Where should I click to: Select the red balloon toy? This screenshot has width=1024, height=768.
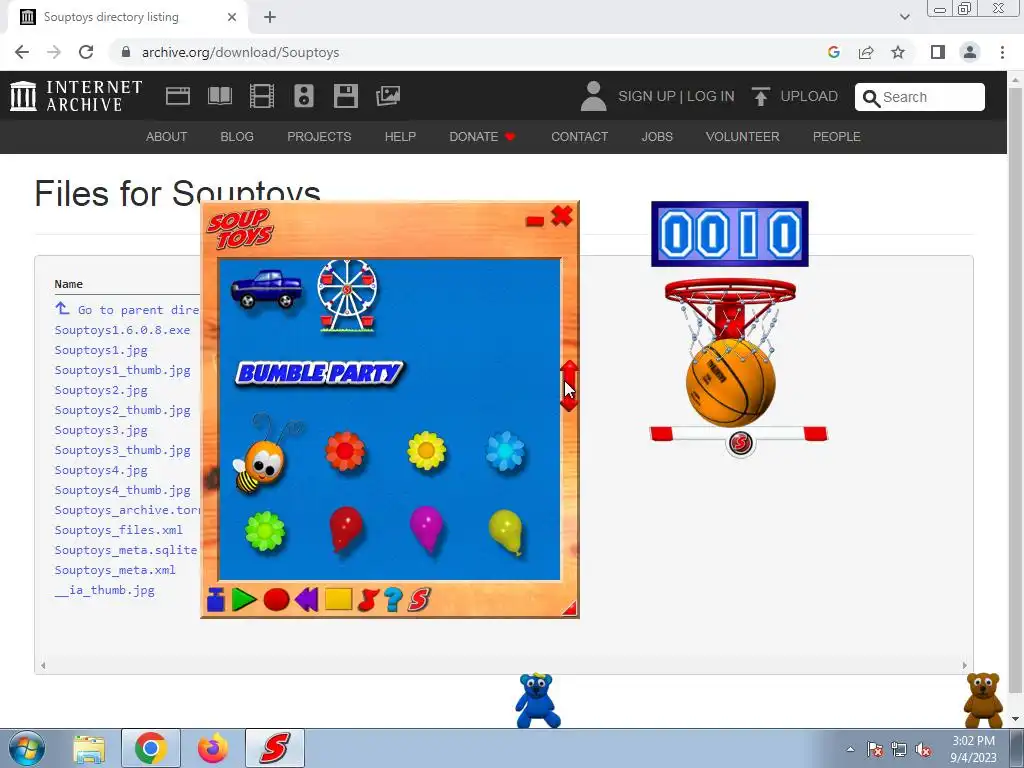coord(345,530)
